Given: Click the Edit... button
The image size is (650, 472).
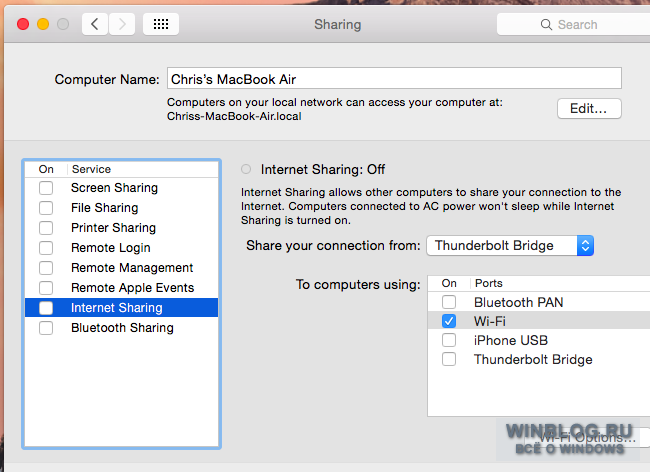Looking at the screenshot, I should tap(589, 109).
